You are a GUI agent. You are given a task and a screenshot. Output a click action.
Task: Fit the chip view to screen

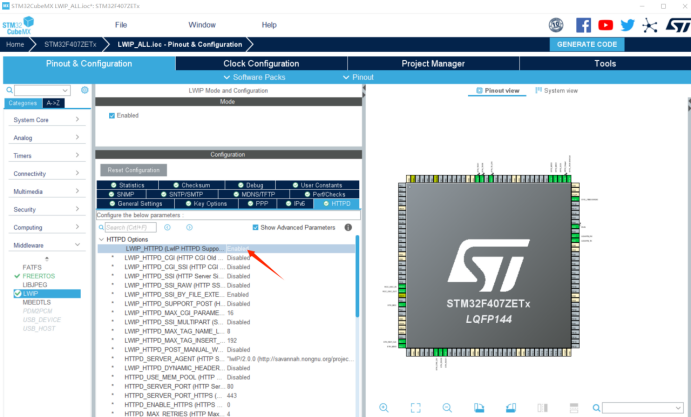(416, 408)
